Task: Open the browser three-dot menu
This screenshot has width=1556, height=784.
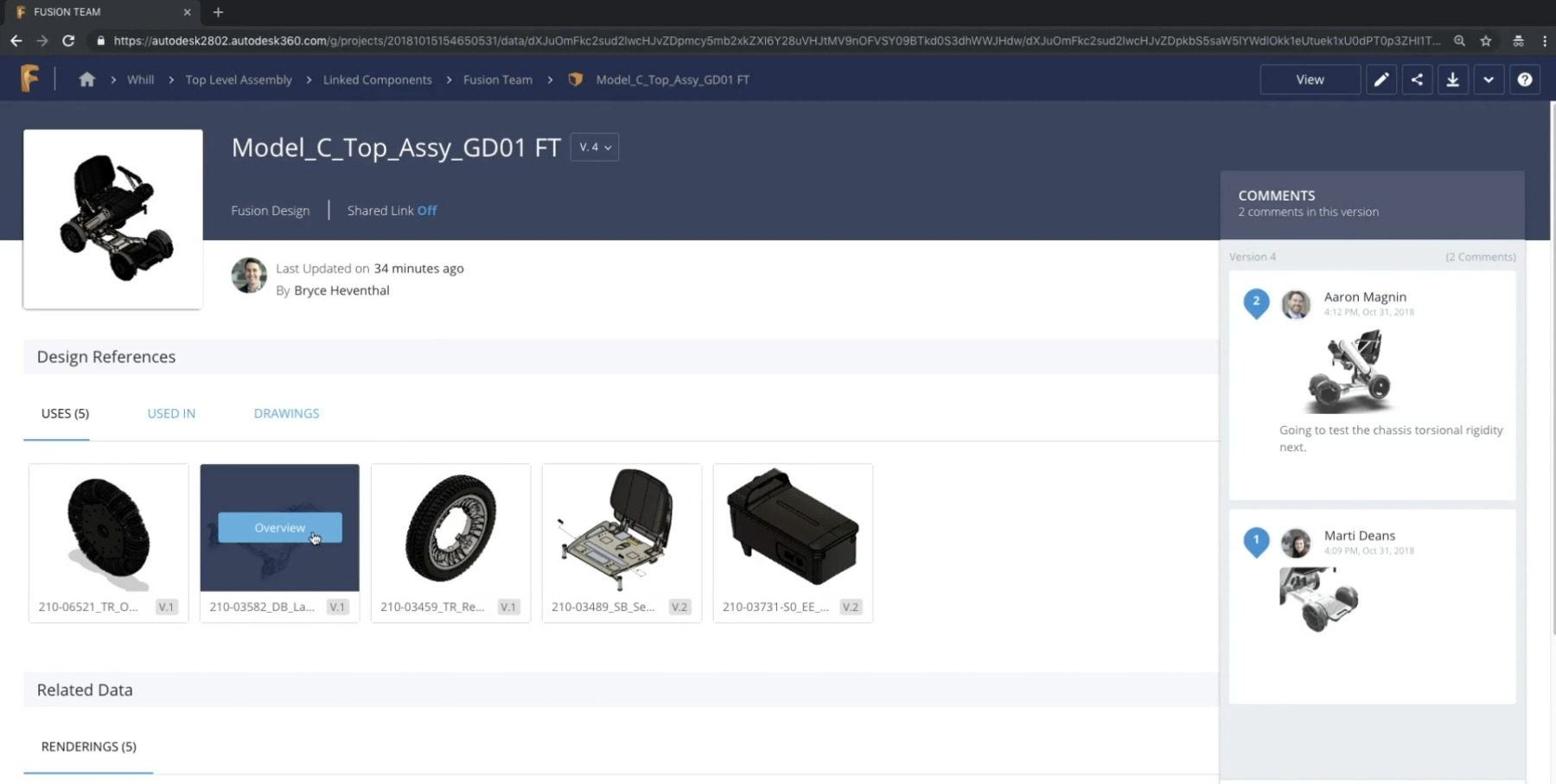Action: pos(1545,41)
